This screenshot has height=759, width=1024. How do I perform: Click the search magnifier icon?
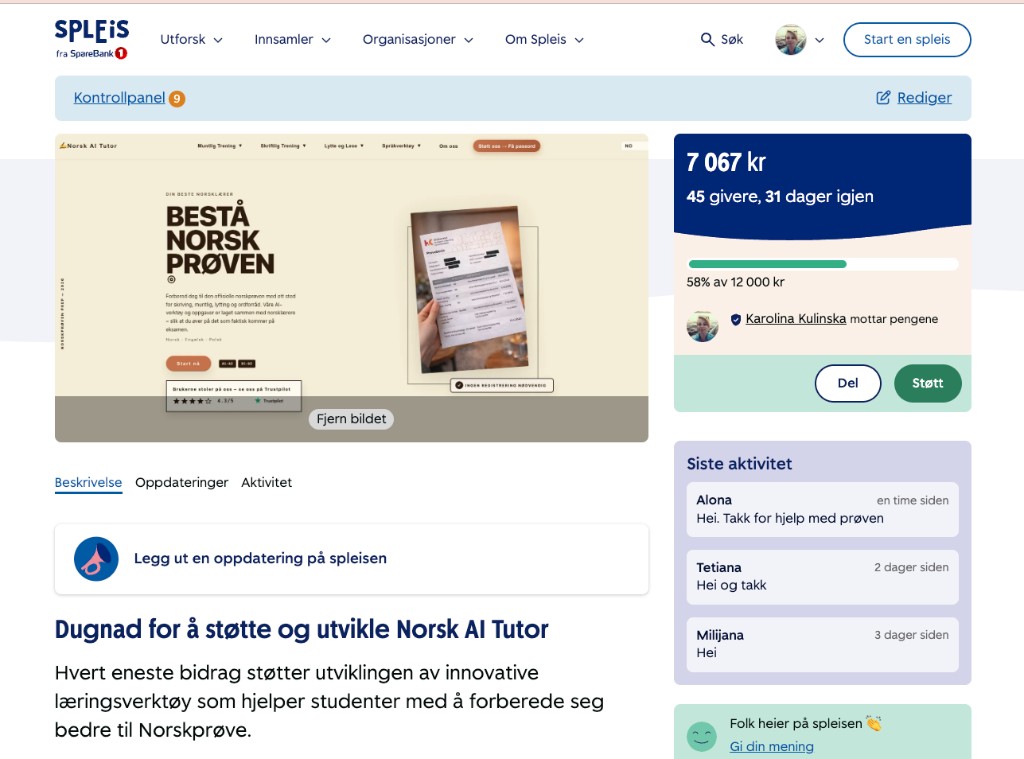[x=708, y=40]
